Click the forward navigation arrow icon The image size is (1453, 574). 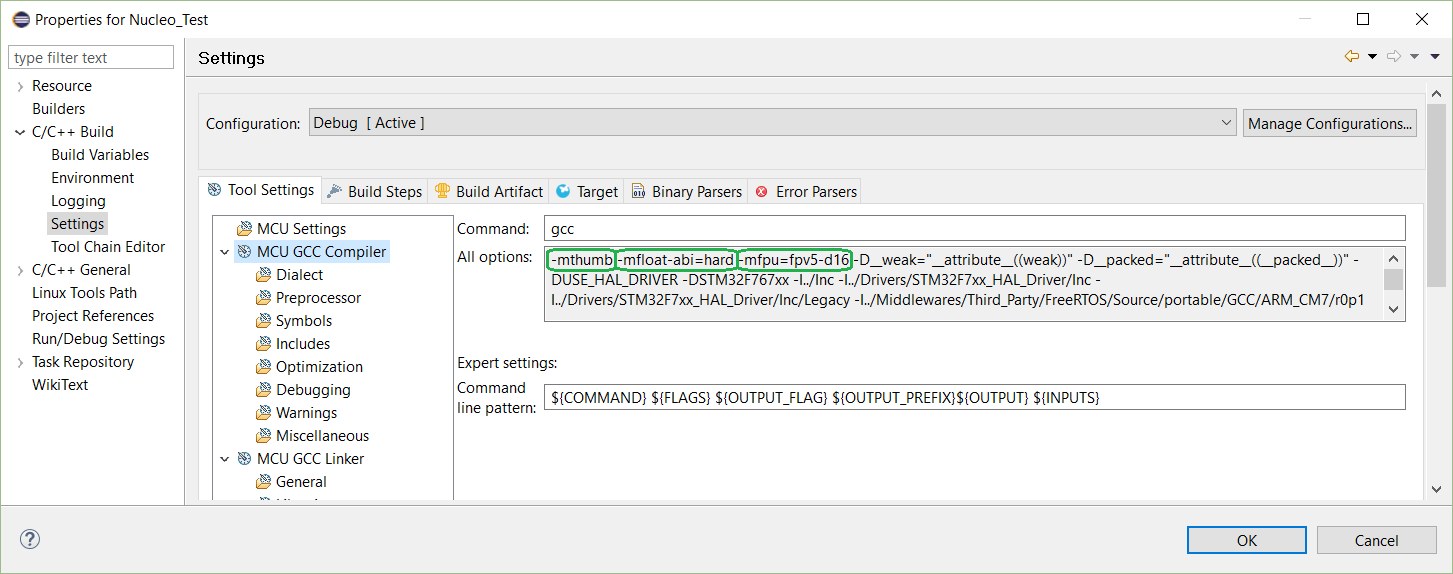pos(1394,57)
